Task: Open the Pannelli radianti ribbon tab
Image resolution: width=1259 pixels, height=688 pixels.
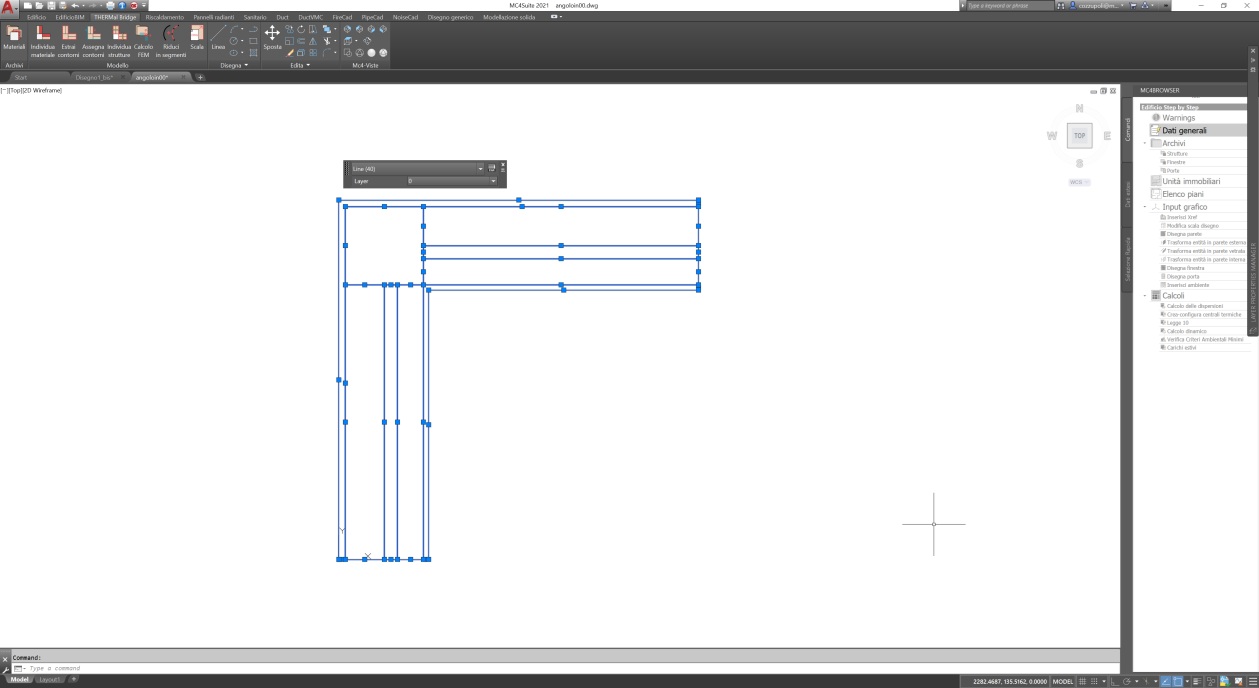Action: coord(214,17)
